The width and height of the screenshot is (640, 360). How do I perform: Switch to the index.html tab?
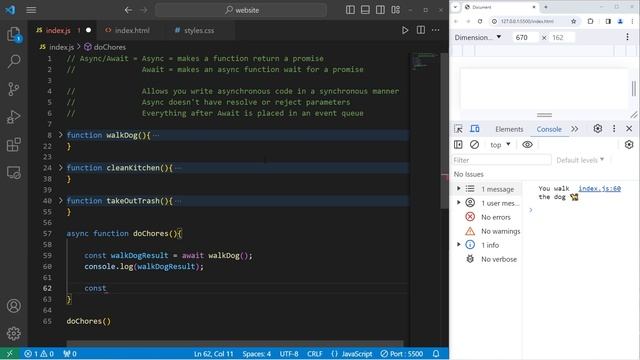132,30
